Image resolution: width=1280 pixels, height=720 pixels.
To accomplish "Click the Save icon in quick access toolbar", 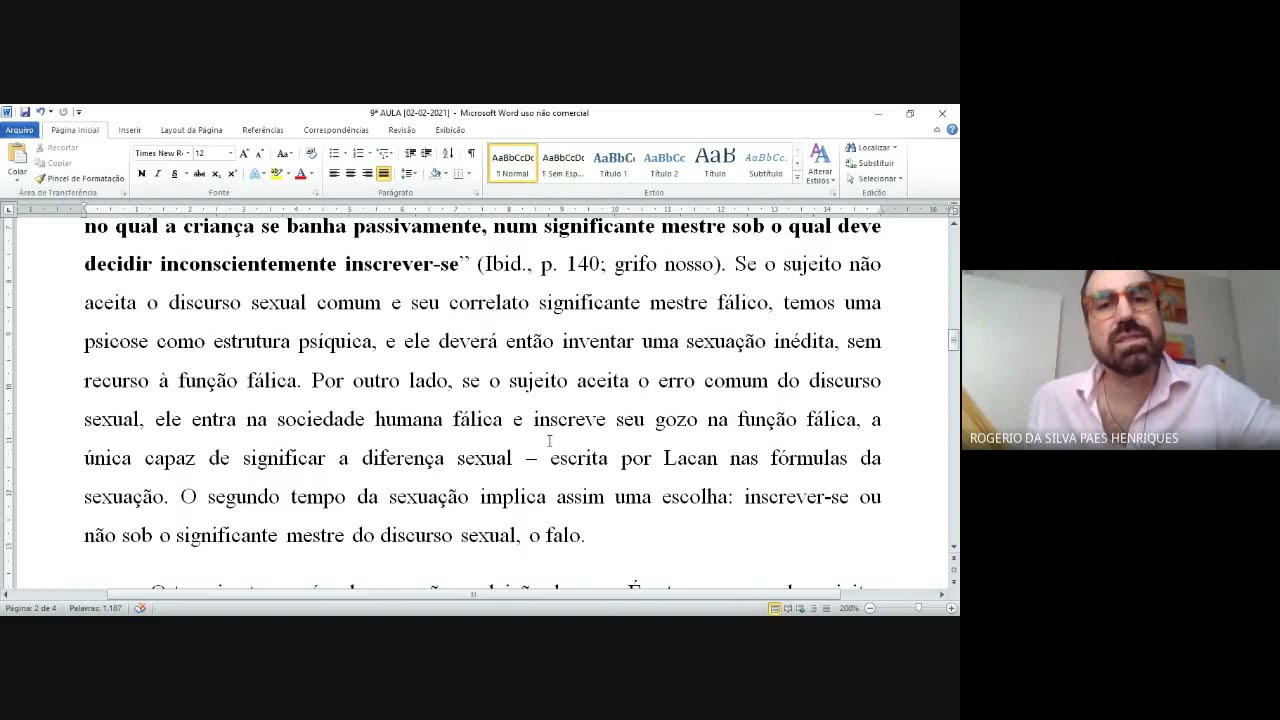I will pyautogui.click(x=25, y=112).
